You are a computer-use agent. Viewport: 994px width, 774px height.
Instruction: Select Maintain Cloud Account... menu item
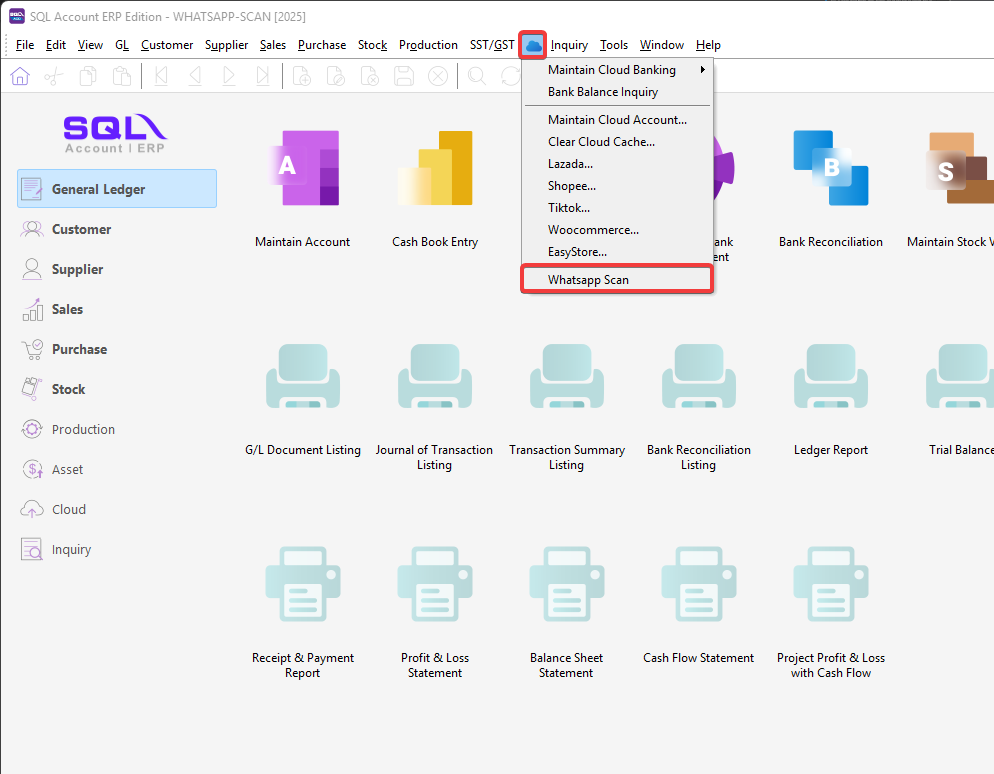click(x=617, y=120)
